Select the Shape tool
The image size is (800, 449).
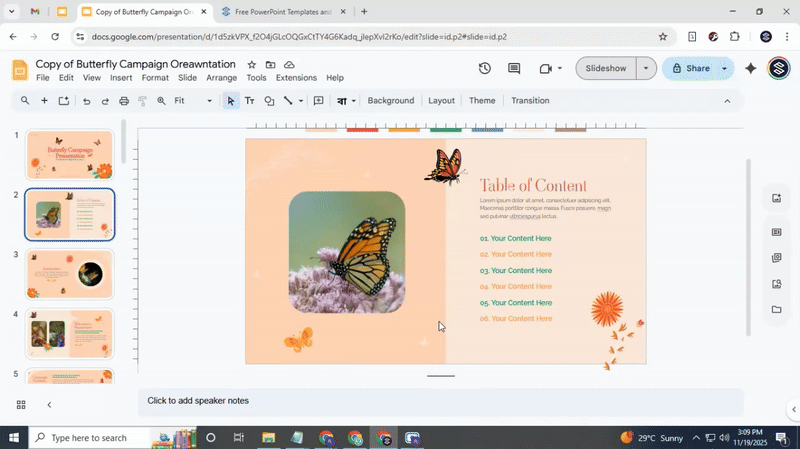pos(269,101)
